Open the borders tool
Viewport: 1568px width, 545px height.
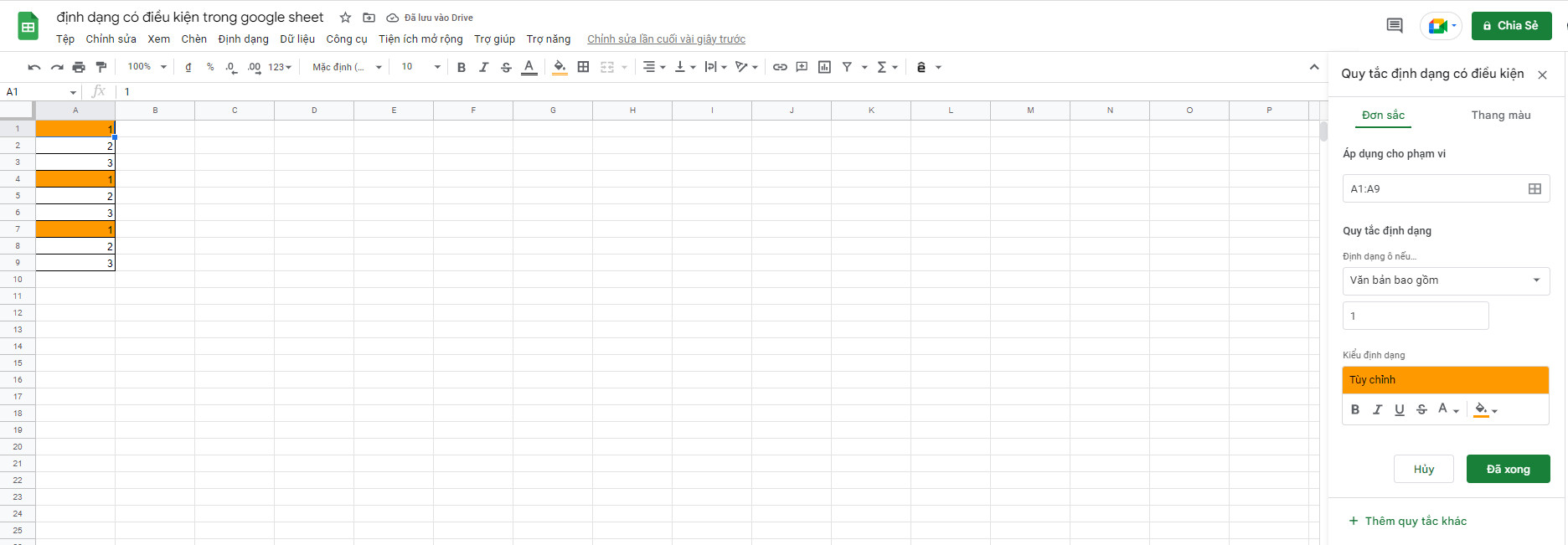click(x=584, y=67)
